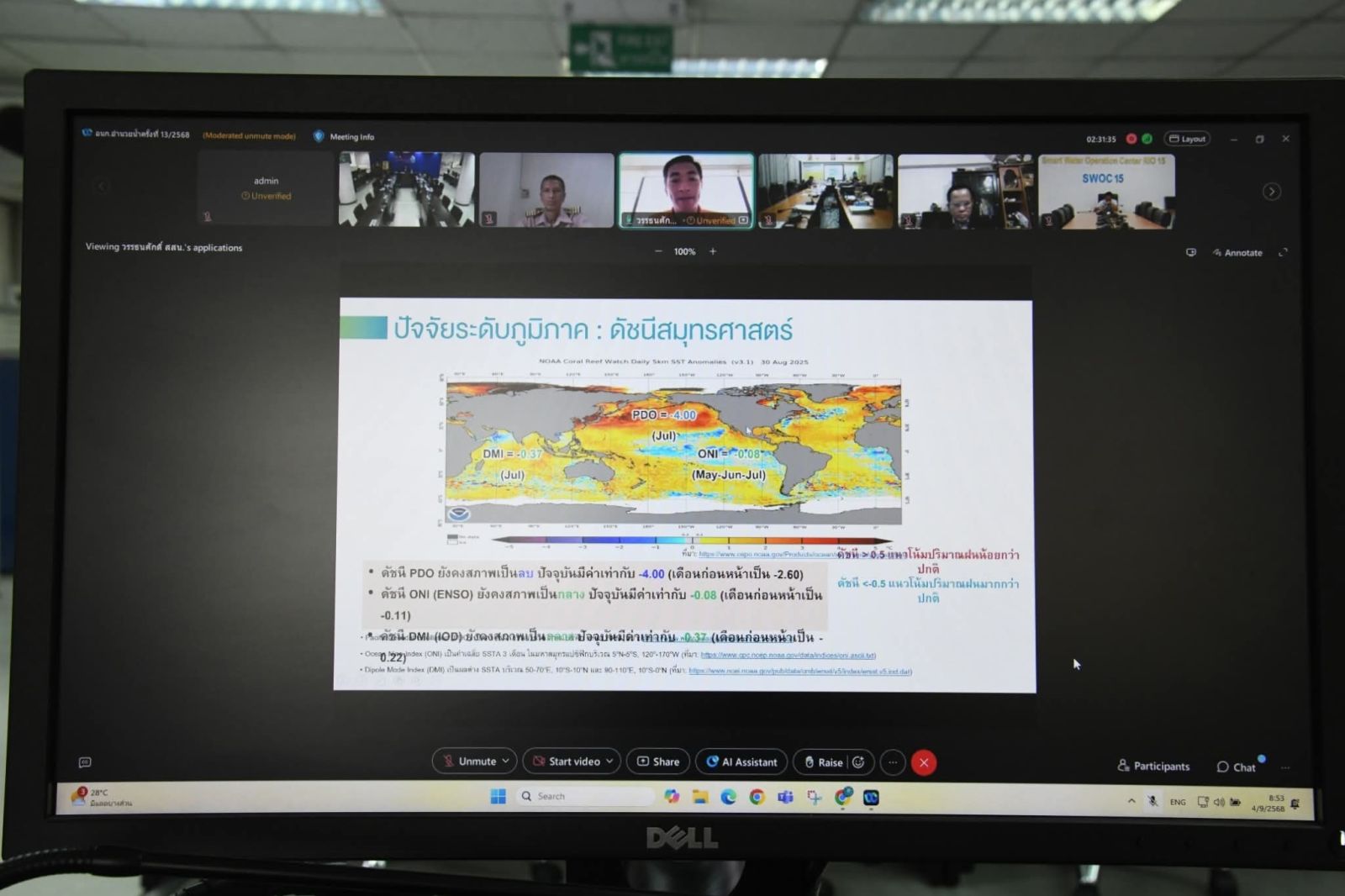Image resolution: width=1345 pixels, height=896 pixels.
Task: Open the more options ellipsis in meeting controls
Action: 893,762
